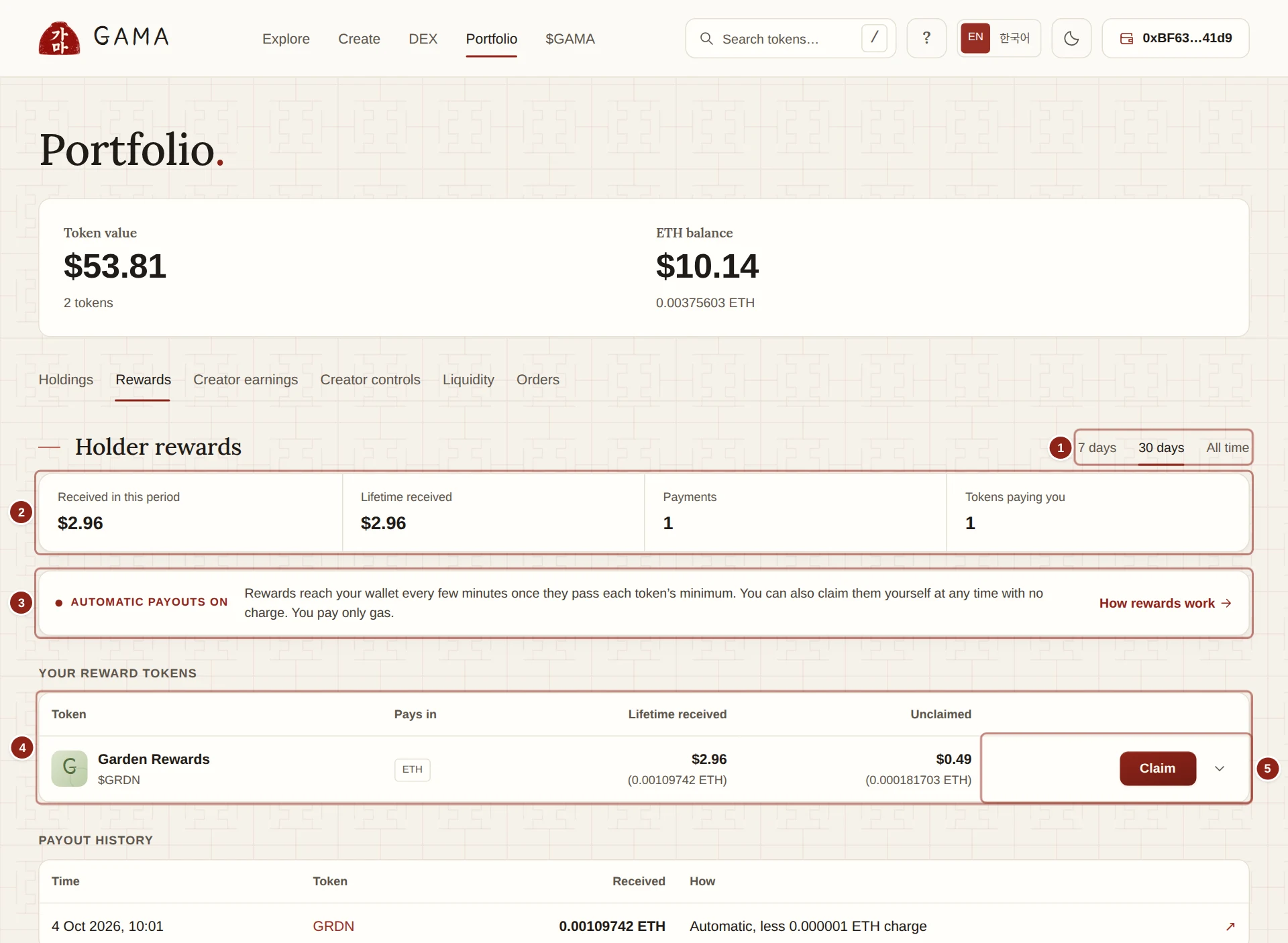The image size is (1288, 943).
Task: Switch to the Orders tab
Action: [538, 380]
